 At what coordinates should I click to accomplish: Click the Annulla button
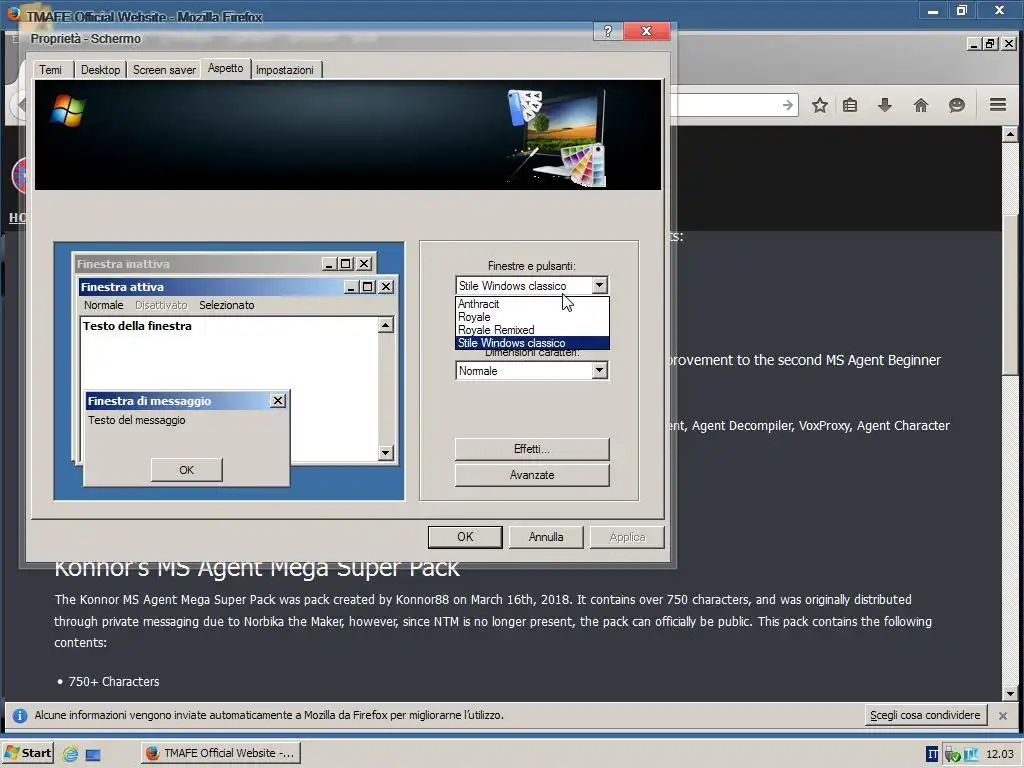pyautogui.click(x=546, y=537)
